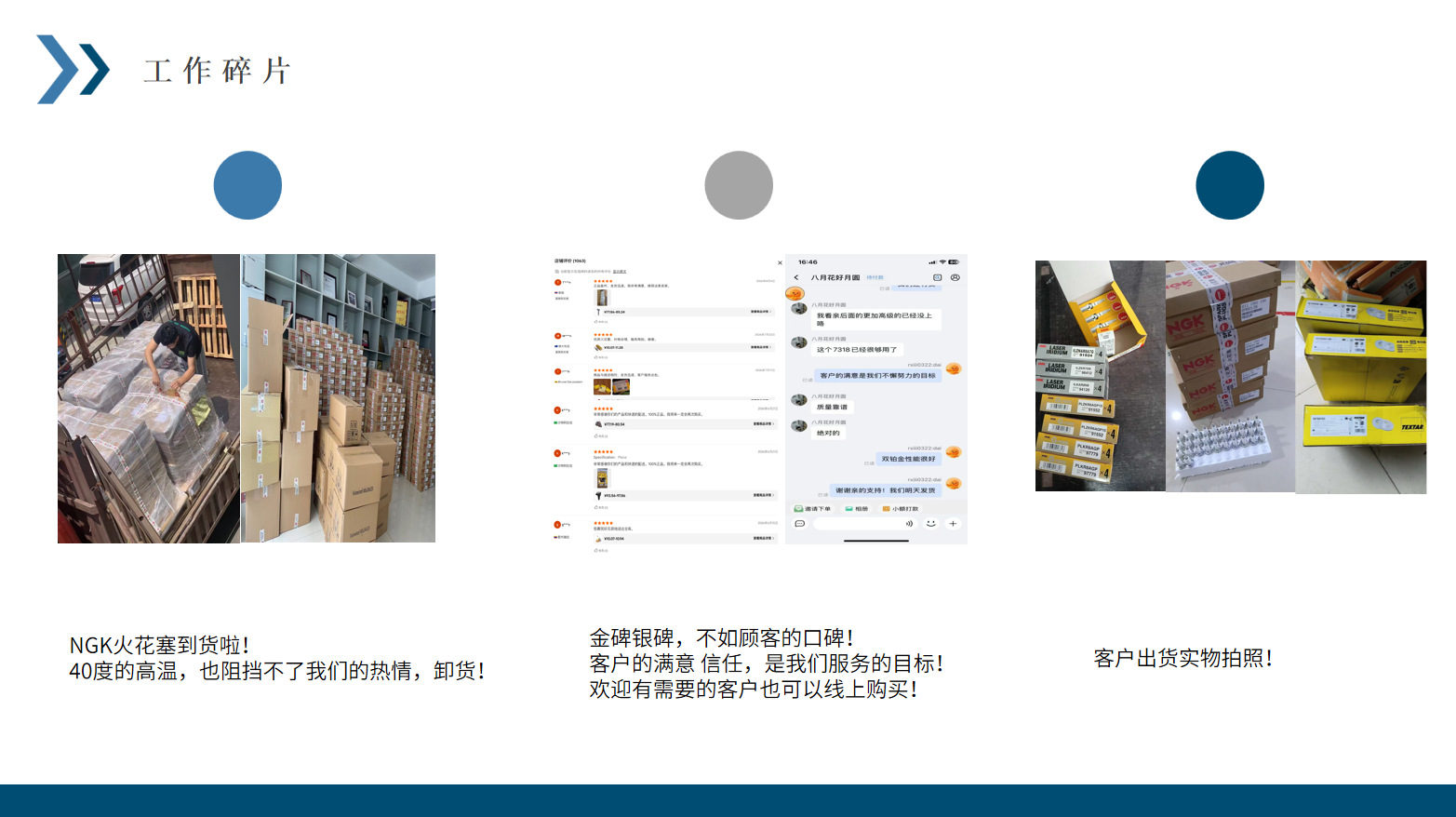
Task: Select the yellow TEXTAR boxes photo
Action: [x=1361, y=377]
